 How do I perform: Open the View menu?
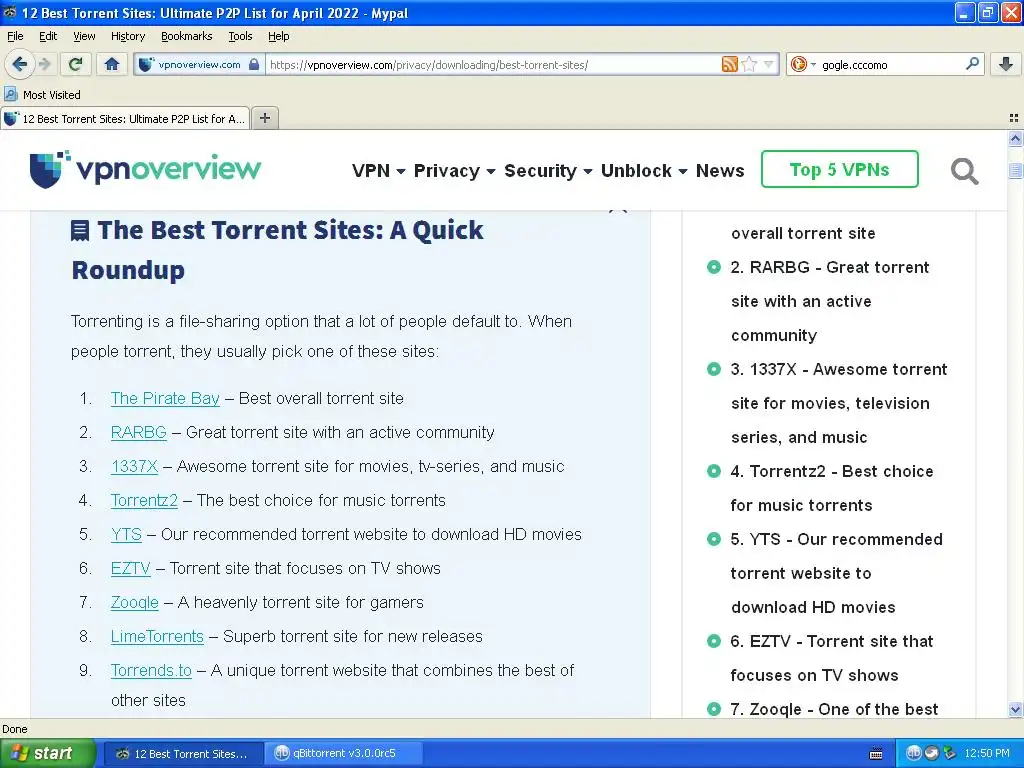pos(84,36)
